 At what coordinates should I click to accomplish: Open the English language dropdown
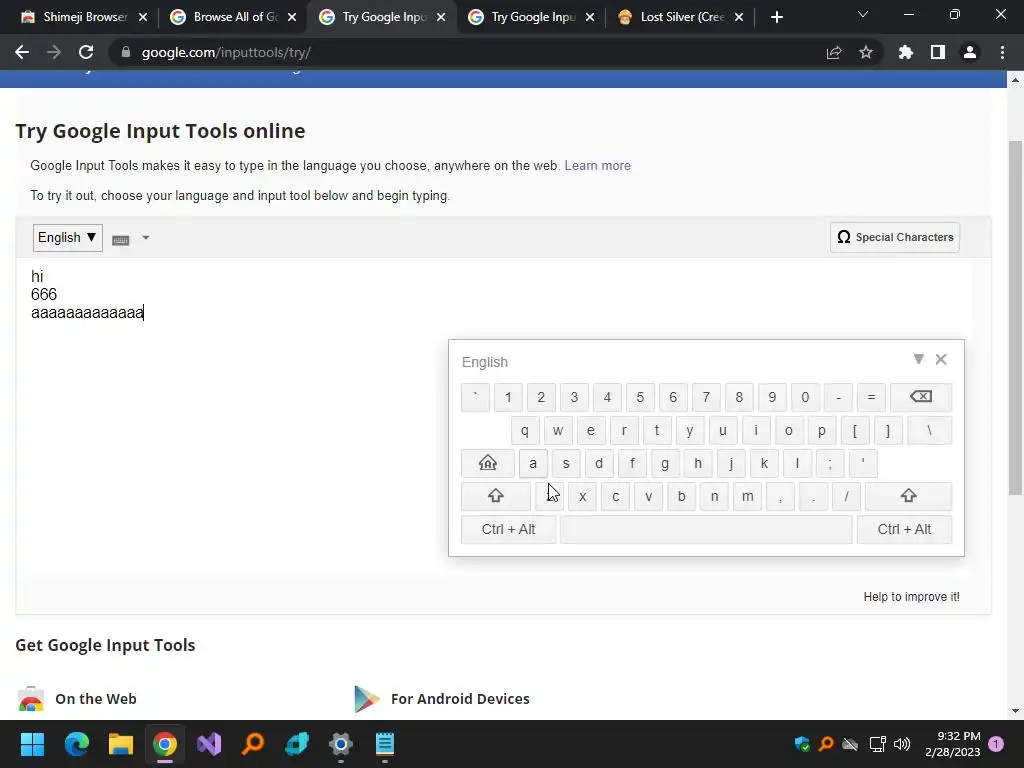[67, 238]
